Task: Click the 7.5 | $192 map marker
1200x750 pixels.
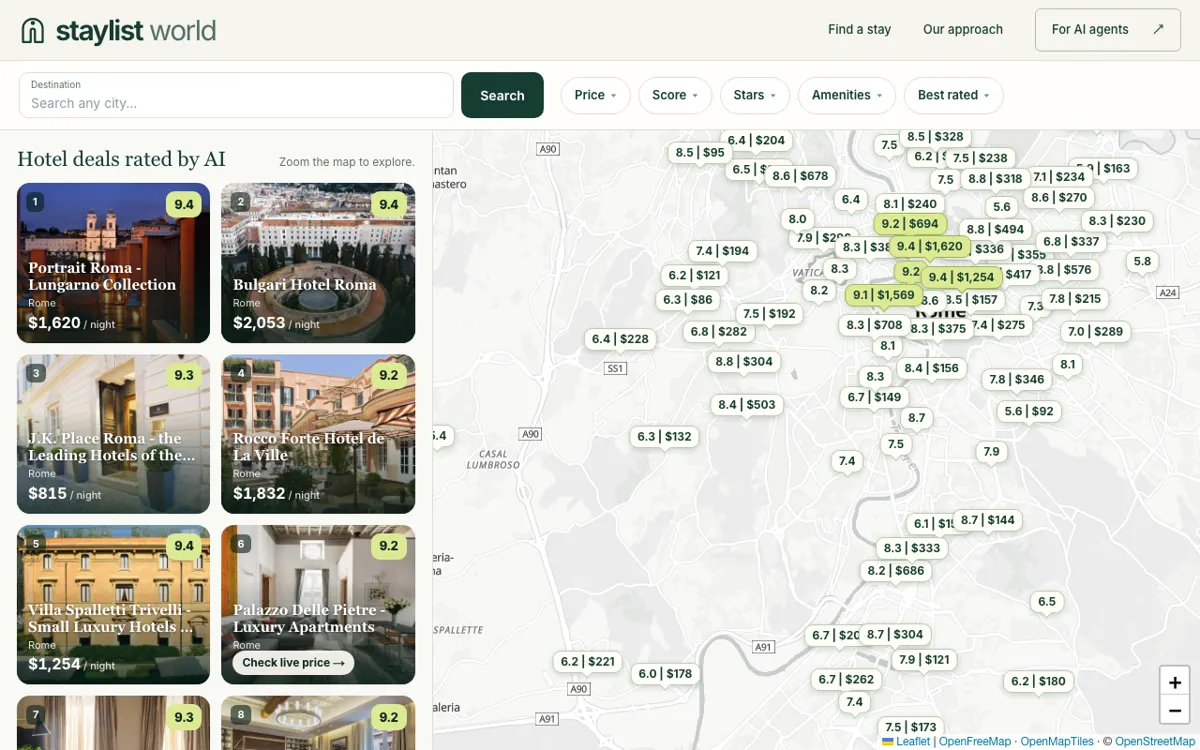Action: point(770,313)
